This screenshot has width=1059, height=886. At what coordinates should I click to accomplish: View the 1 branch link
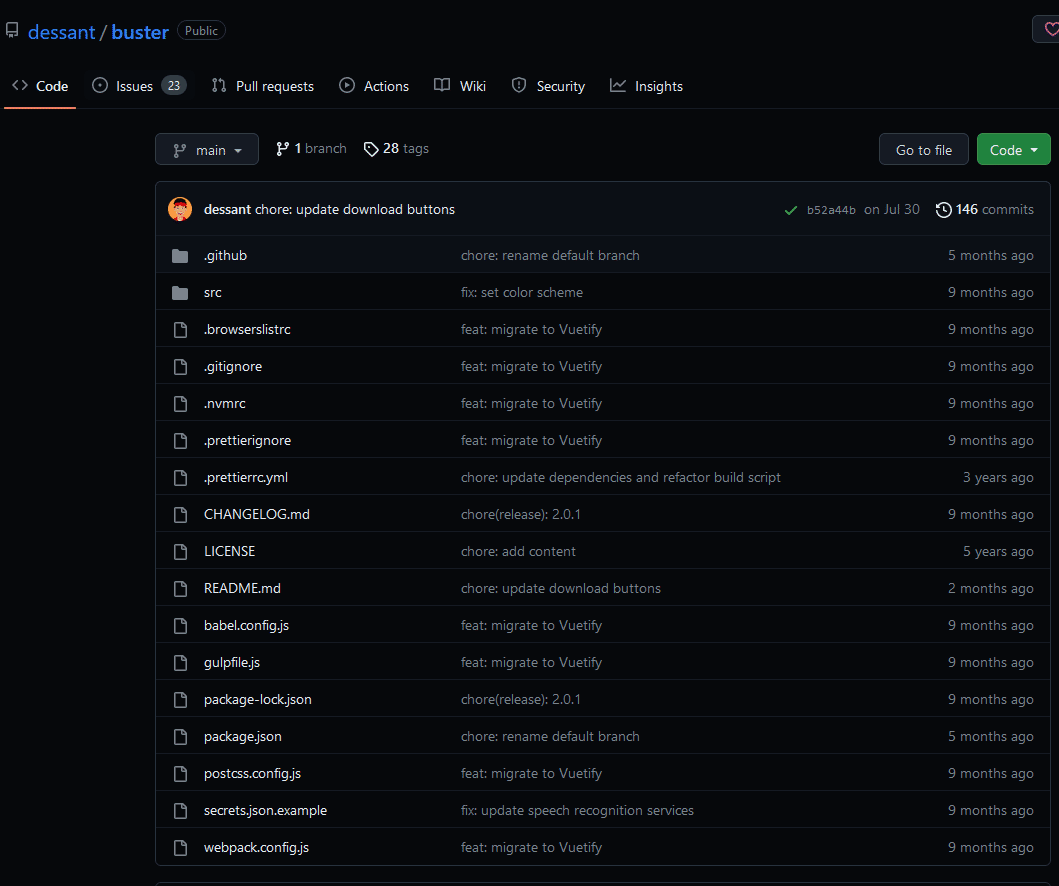click(x=311, y=149)
